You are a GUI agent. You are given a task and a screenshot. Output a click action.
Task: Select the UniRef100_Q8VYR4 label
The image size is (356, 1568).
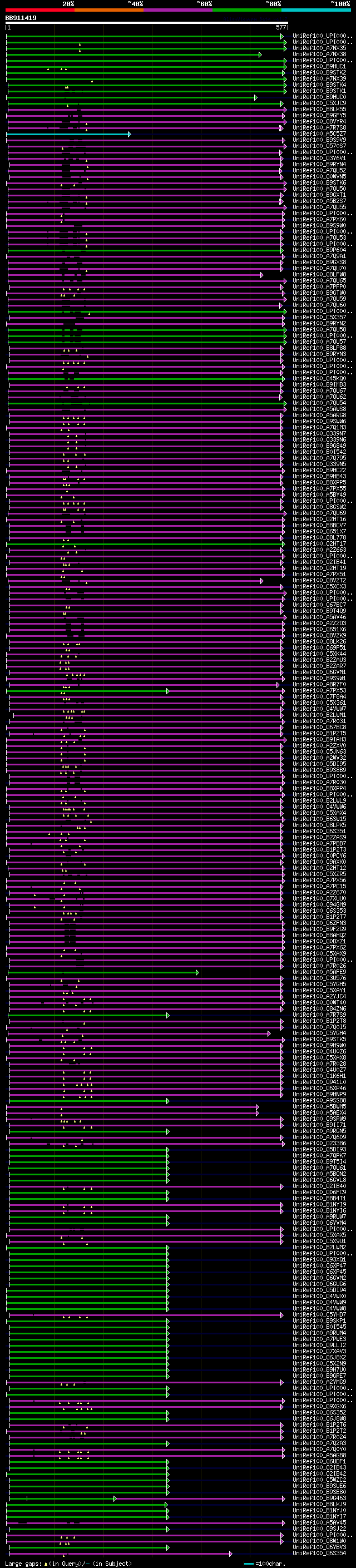coord(319,121)
